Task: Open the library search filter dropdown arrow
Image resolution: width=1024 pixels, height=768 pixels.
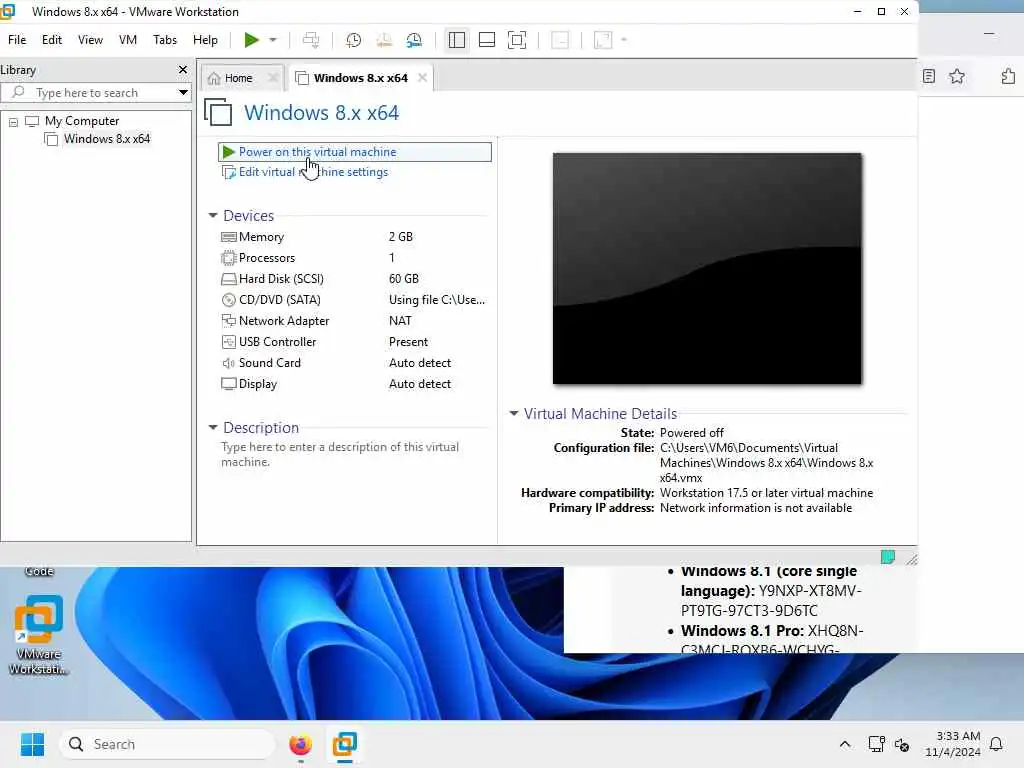Action: 184,93
